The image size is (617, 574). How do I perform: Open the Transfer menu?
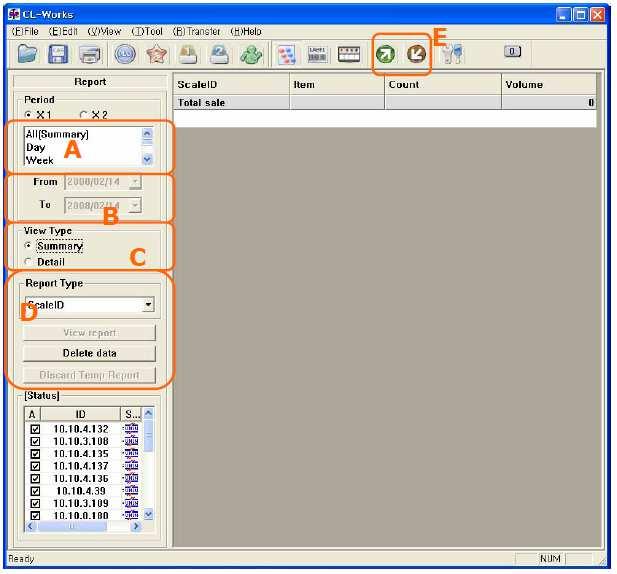(196, 31)
